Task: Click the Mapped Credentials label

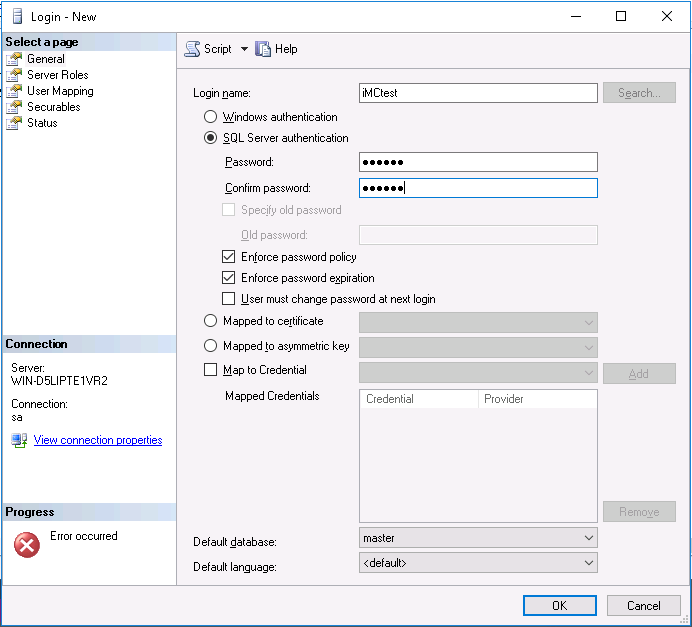Action: (272, 396)
